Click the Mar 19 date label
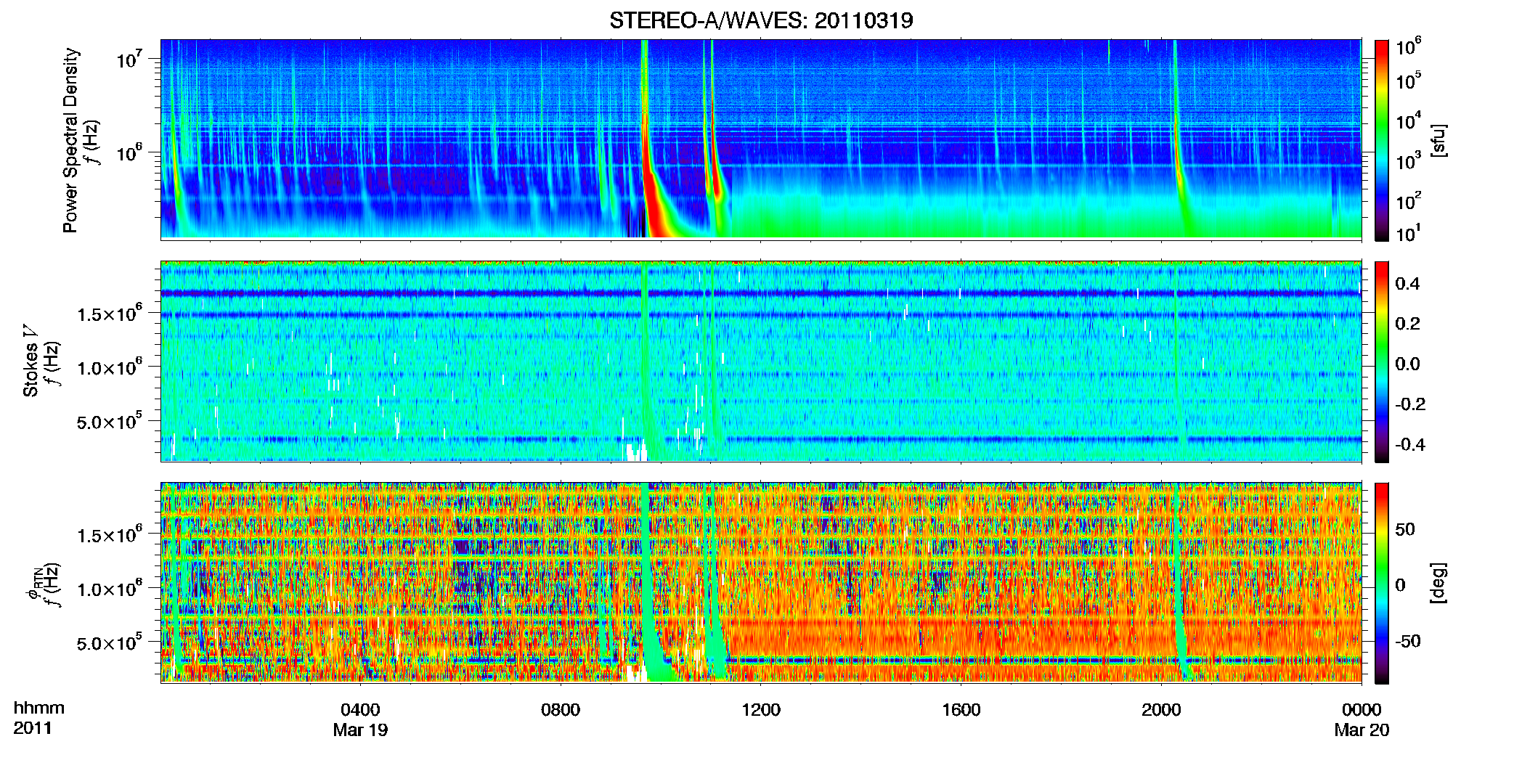The image size is (1522, 784). point(360,730)
